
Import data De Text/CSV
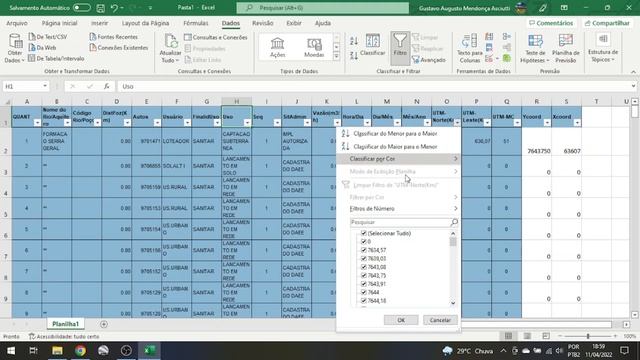pos(48,37)
